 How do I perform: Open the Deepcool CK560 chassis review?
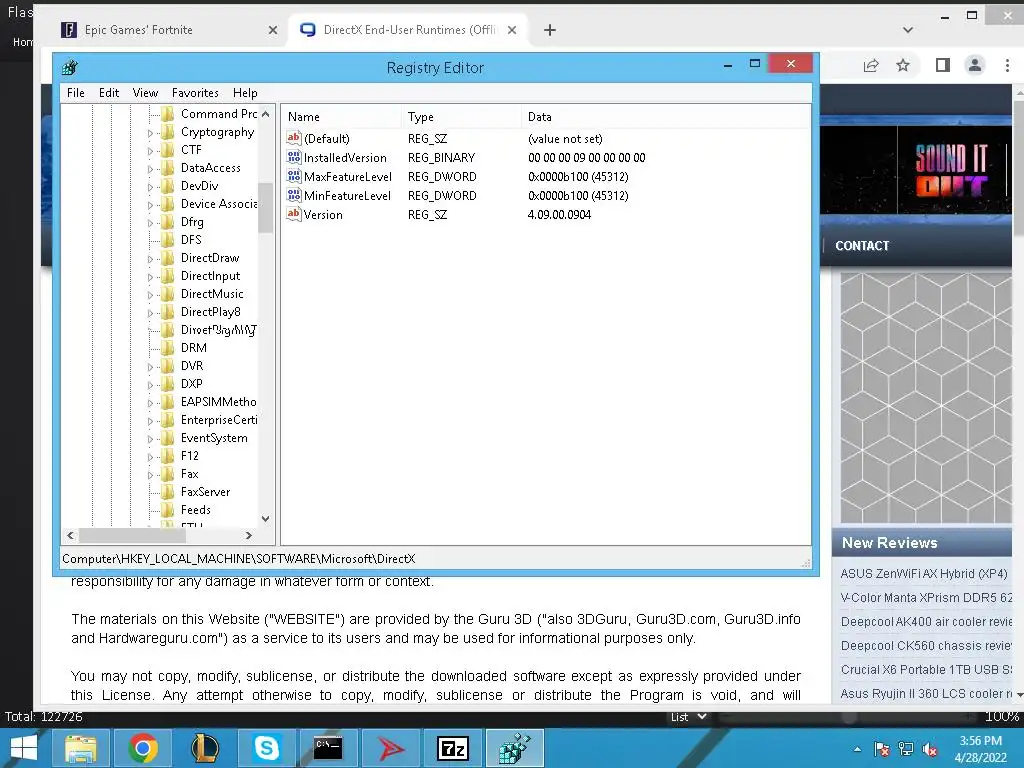pos(926,646)
